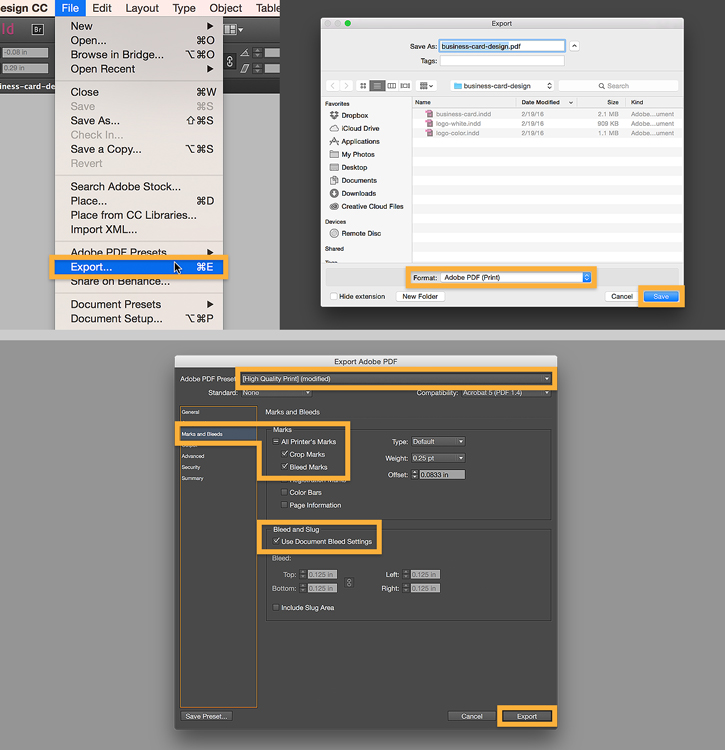Image resolution: width=725 pixels, height=750 pixels.
Task: Select Security in the left list
Action: click(218, 467)
